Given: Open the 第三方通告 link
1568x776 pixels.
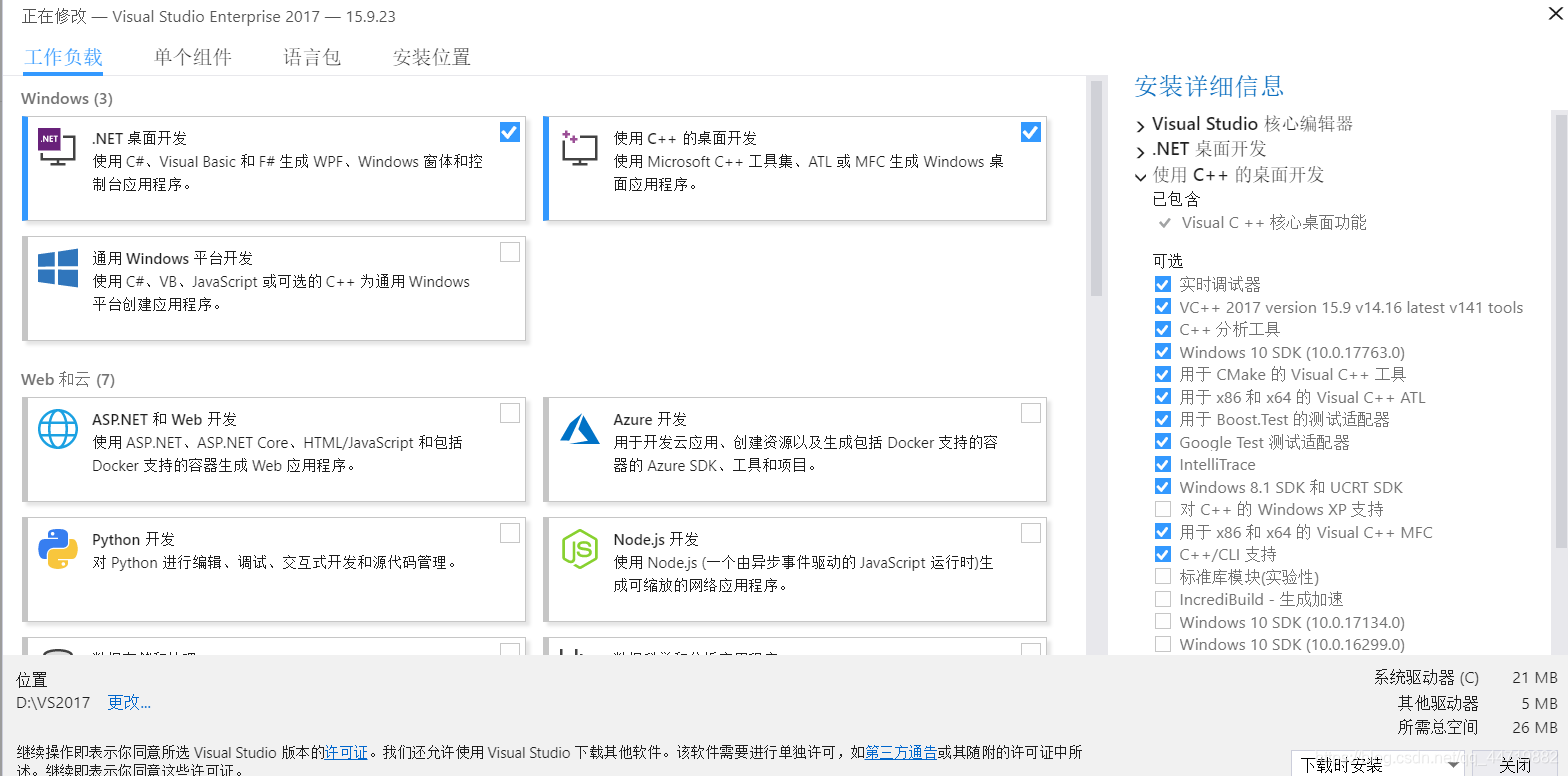Looking at the screenshot, I should point(901,752).
